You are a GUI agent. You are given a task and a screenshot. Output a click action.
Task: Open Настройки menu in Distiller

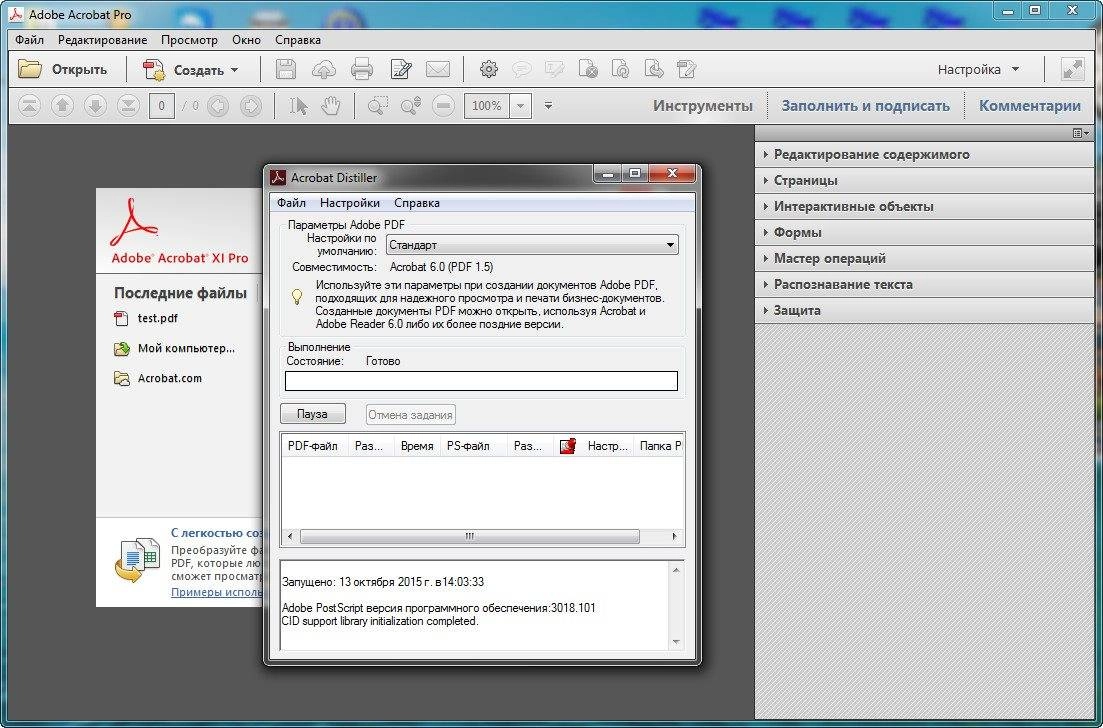[x=350, y=203]
